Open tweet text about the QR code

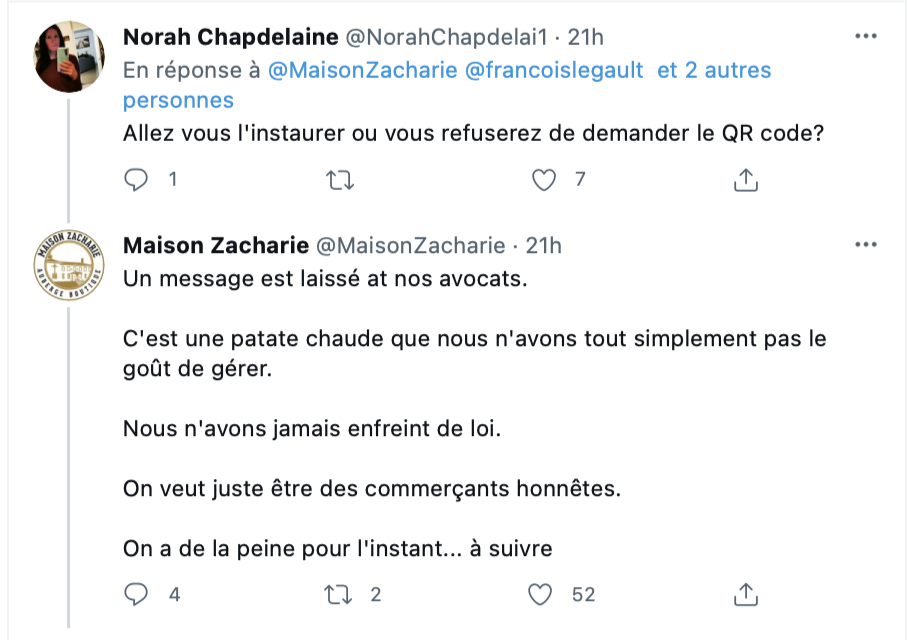coord(473,133)
